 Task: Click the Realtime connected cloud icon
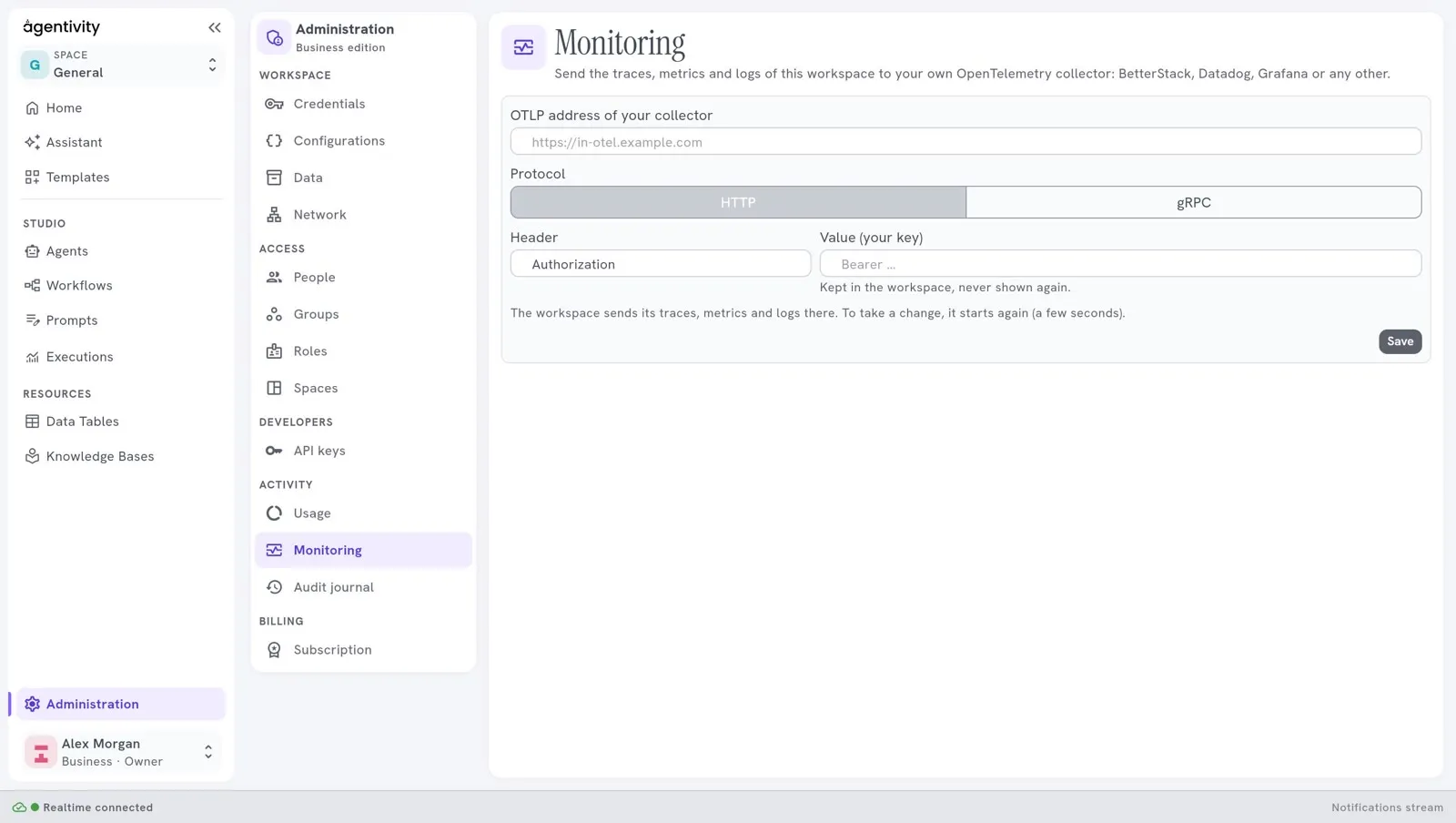coord(19,808)
